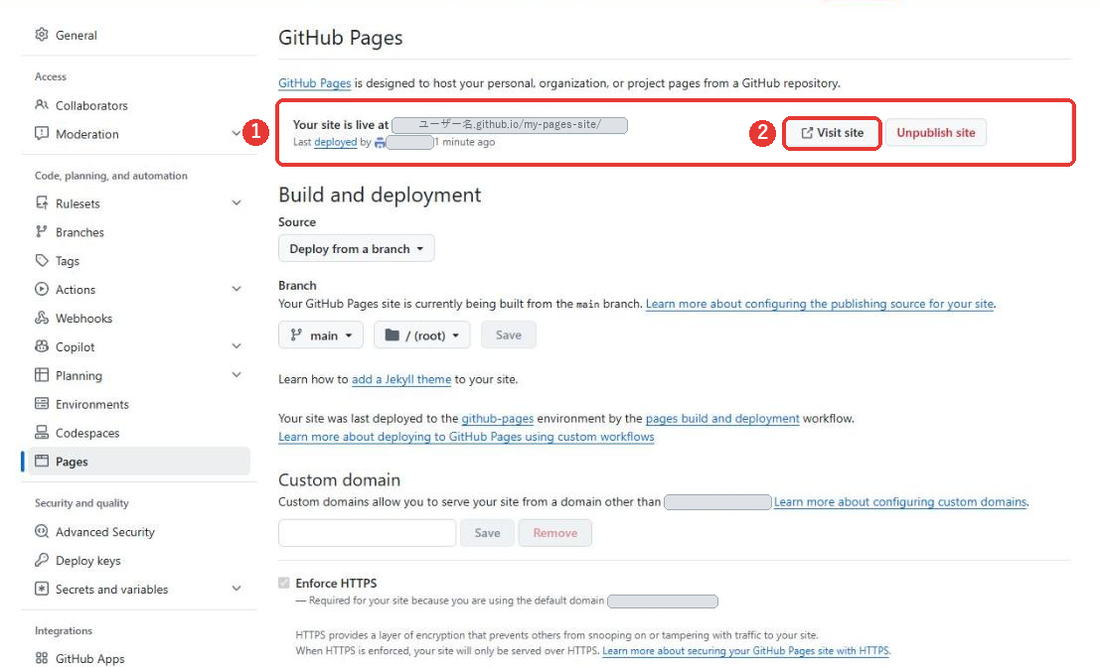Click the Deploy keys key icon

(x=41, y=560)
